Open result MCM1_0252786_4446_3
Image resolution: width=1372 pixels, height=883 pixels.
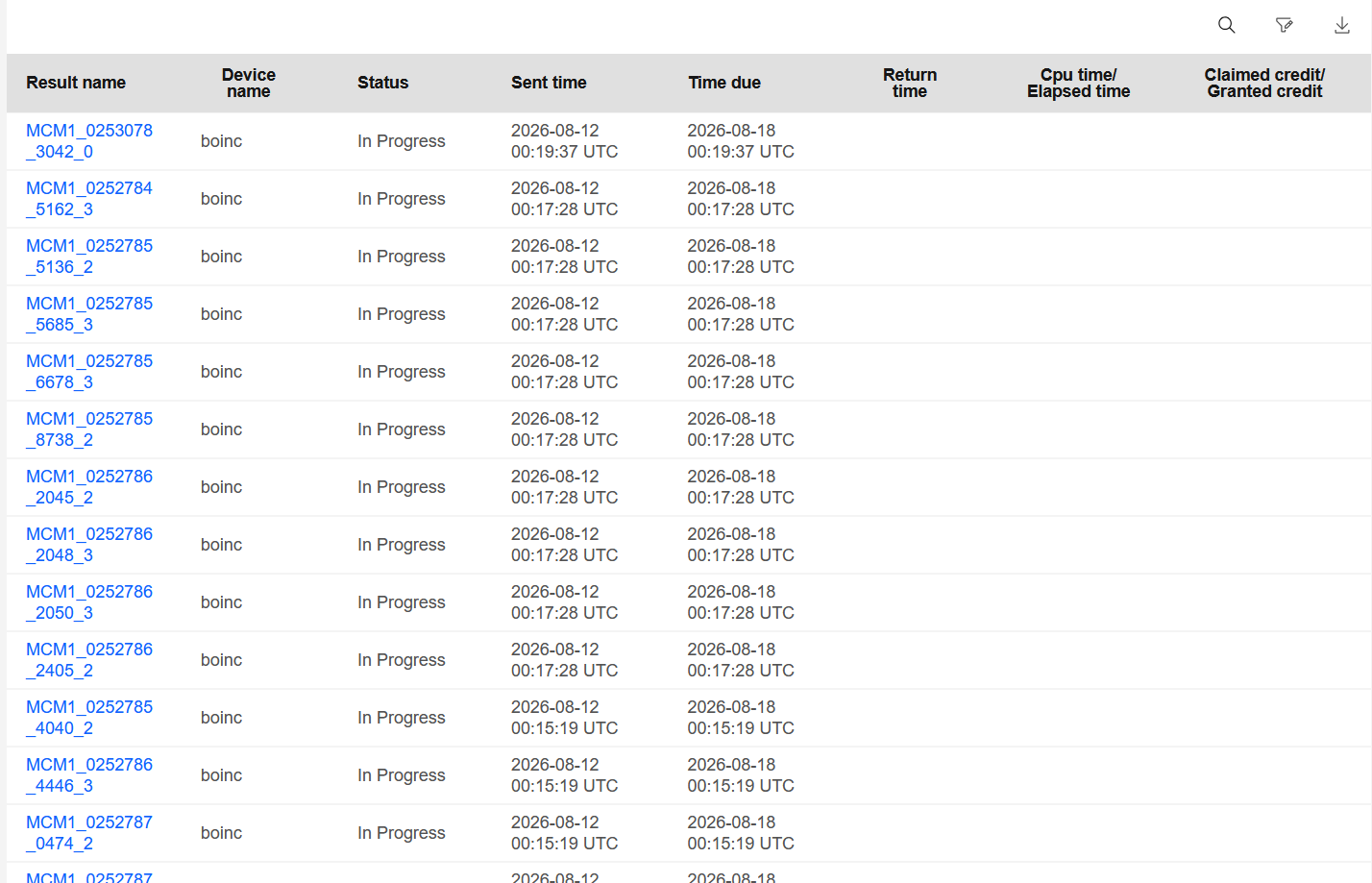89,775
